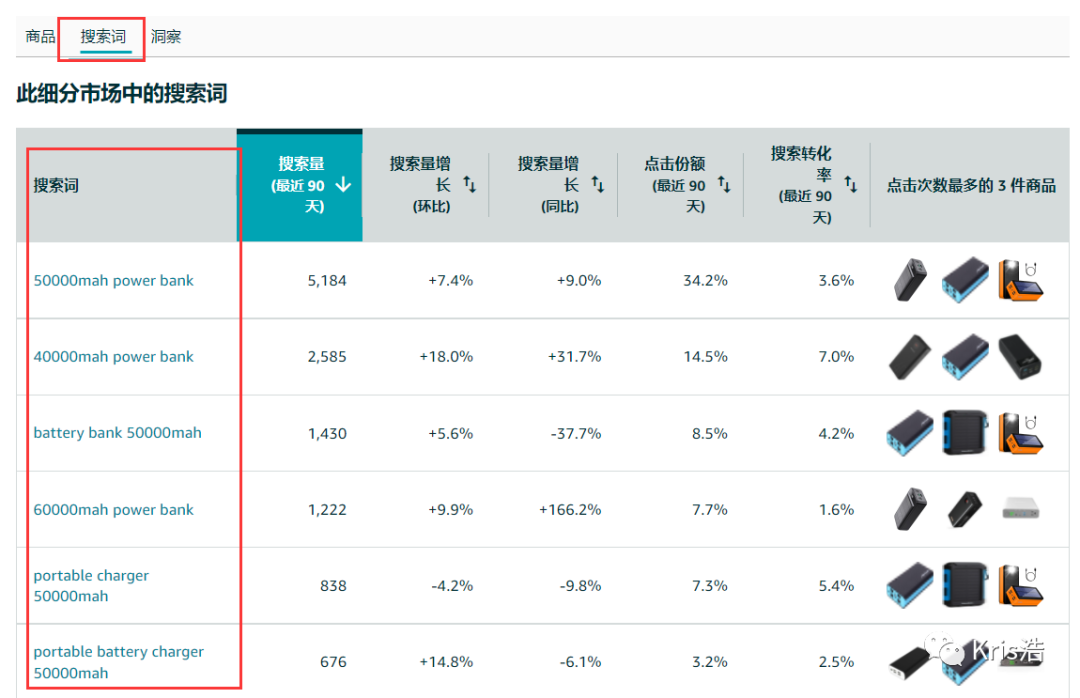This screenshot has height=698, width=1080.
Task: Sort by 点击份额 column arrows
Action: coord(724,186)
